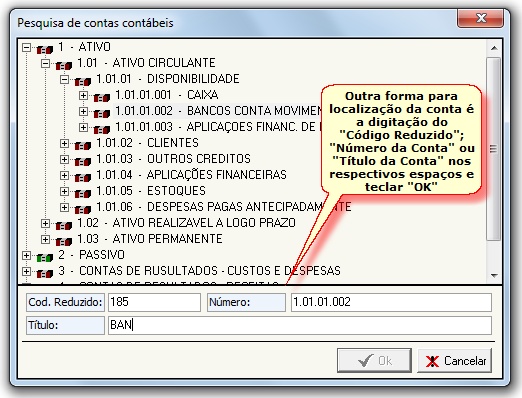The image size is (522, 398).
Task: Click the tree scrollbar up arrow
Action: [494, 48]
